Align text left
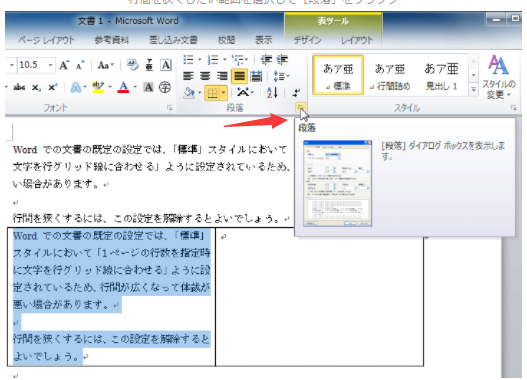Viewport: 527px width, 380px height. (x=189, y=76)
